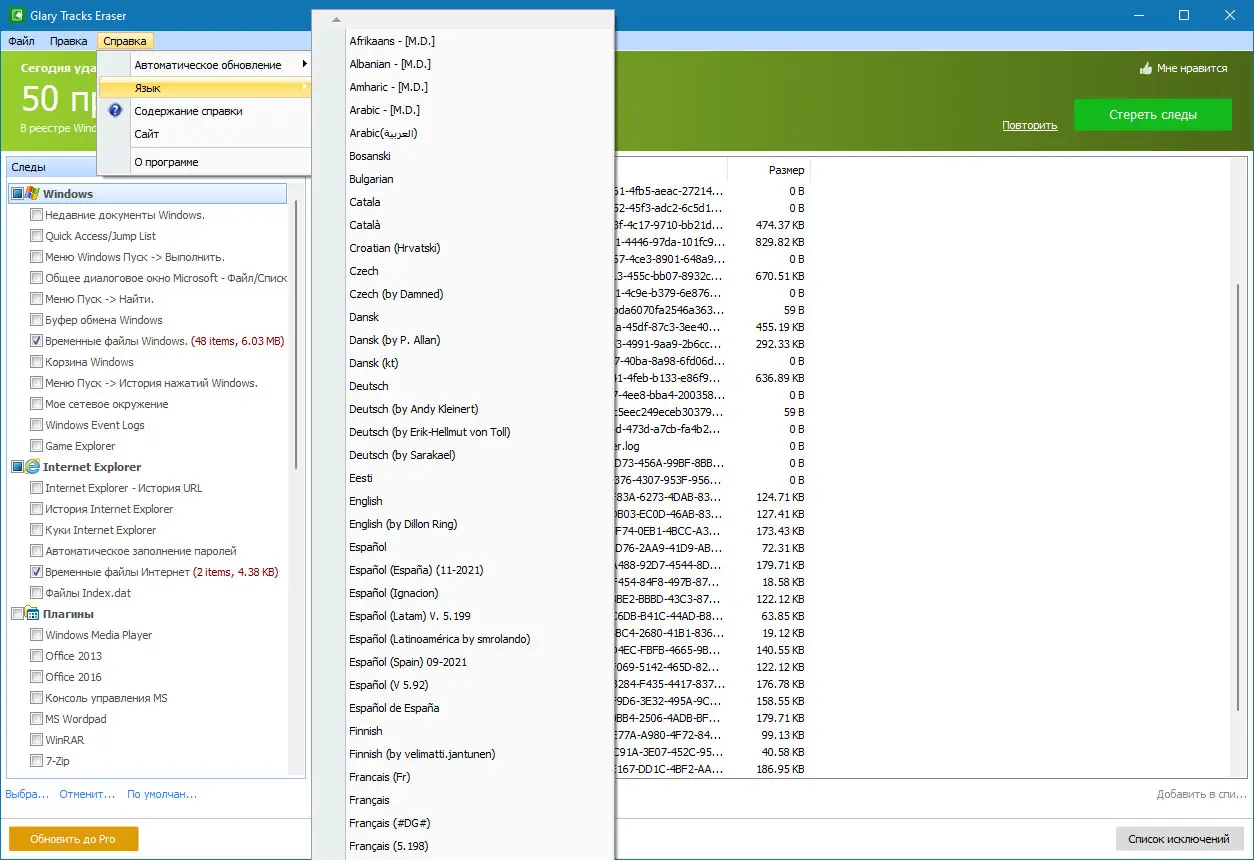Uncheck Временные файлы Интернет checkbox

[36, 572]
